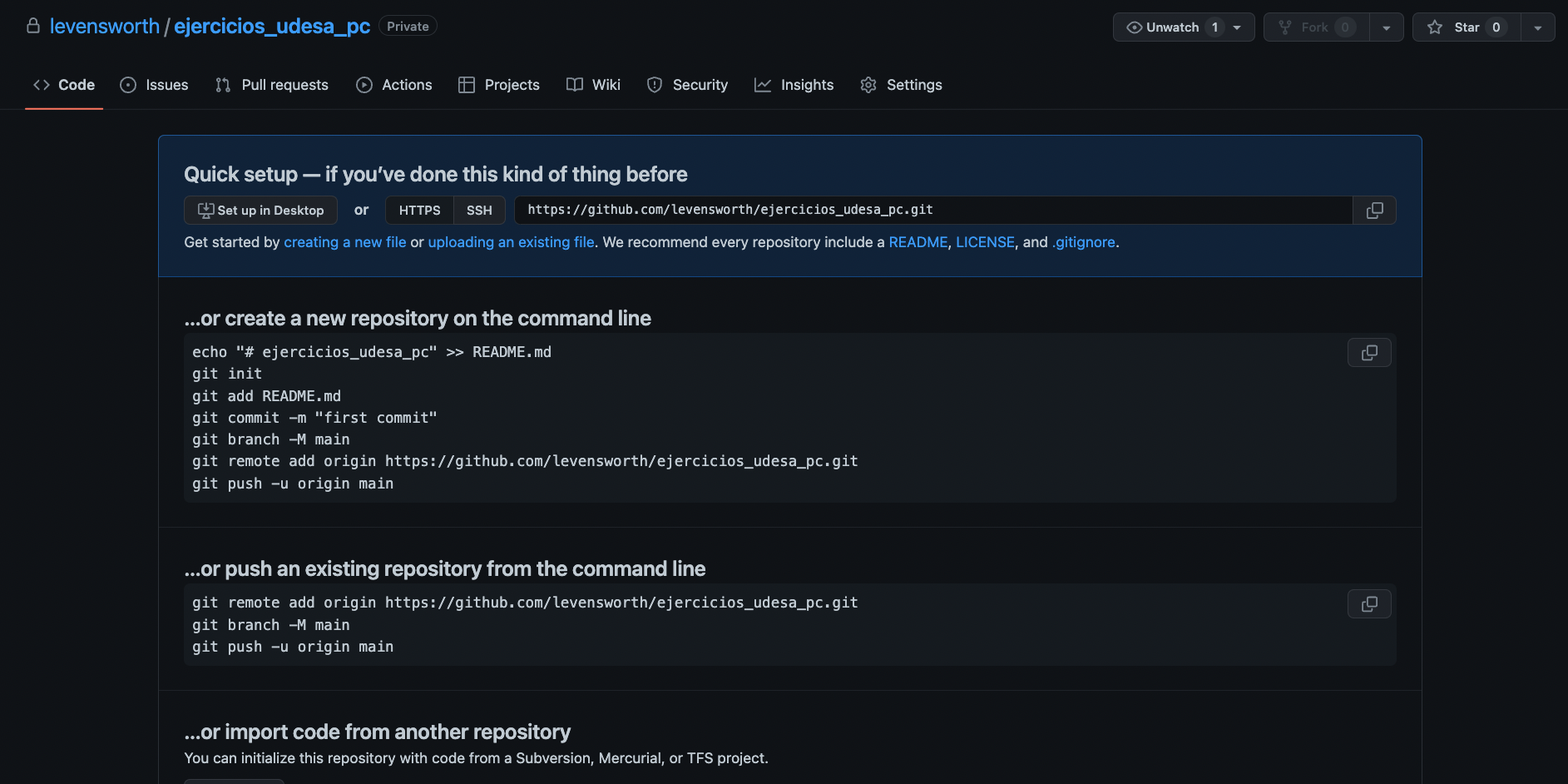Click Set up in Desktop button
Viewport: 1568px width, 784px height.
[260, 211]
